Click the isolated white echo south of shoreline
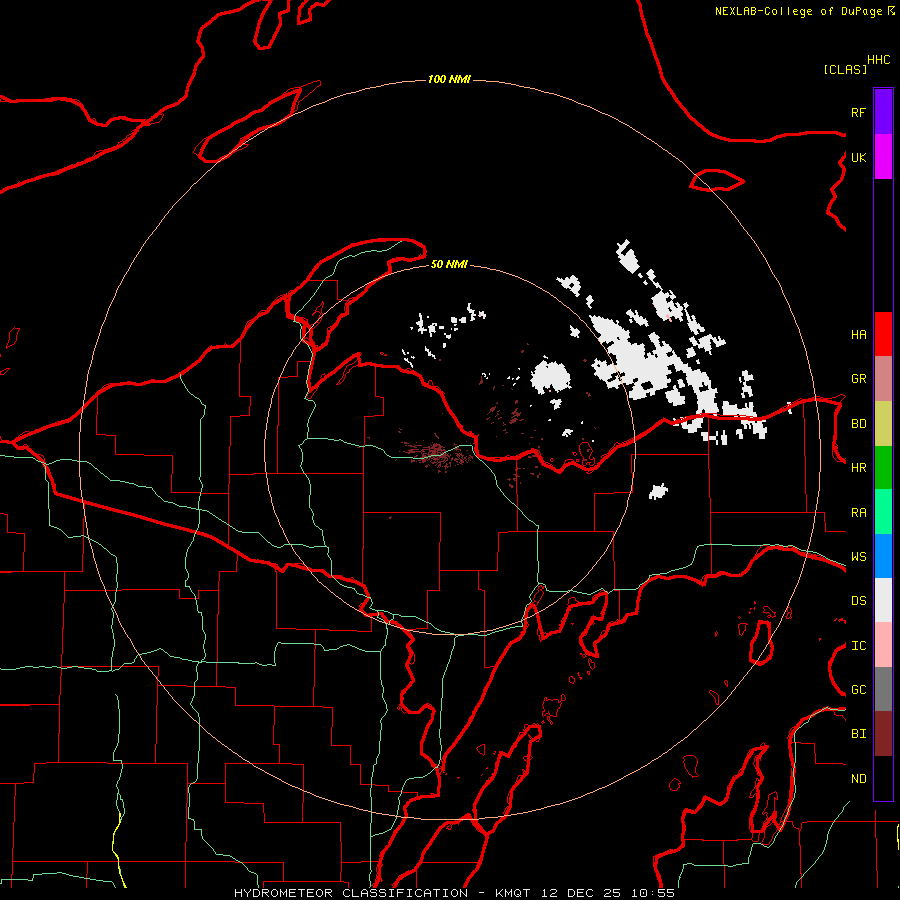Screen dimensions: 900x900 (658, 491)
